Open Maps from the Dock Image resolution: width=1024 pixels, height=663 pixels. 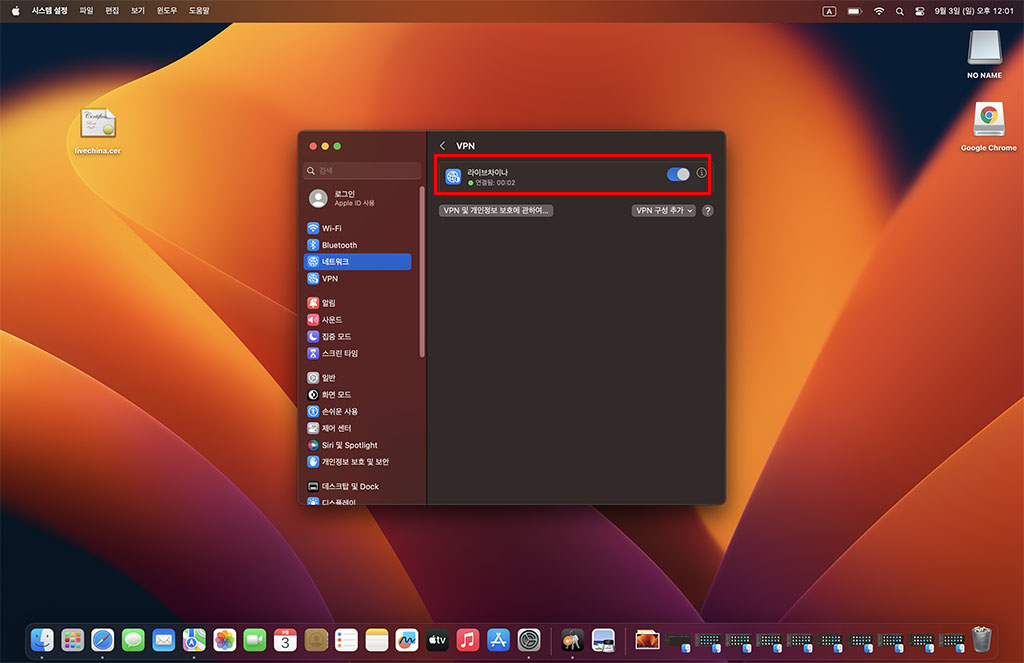coord(194,640)
